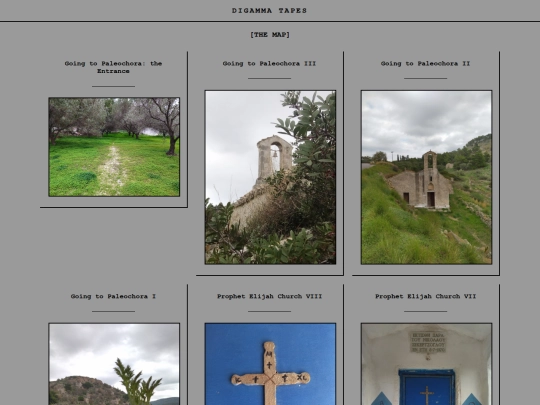Open 'Going to Paleochora: the Entrance' title
This screenshot has height=405, width=540.
point(113,67)
